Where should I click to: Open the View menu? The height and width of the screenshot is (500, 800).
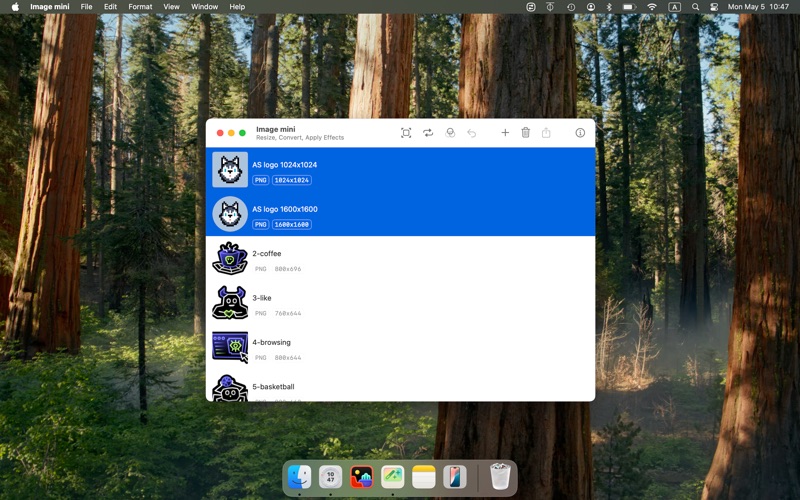(x=171, y=7)
